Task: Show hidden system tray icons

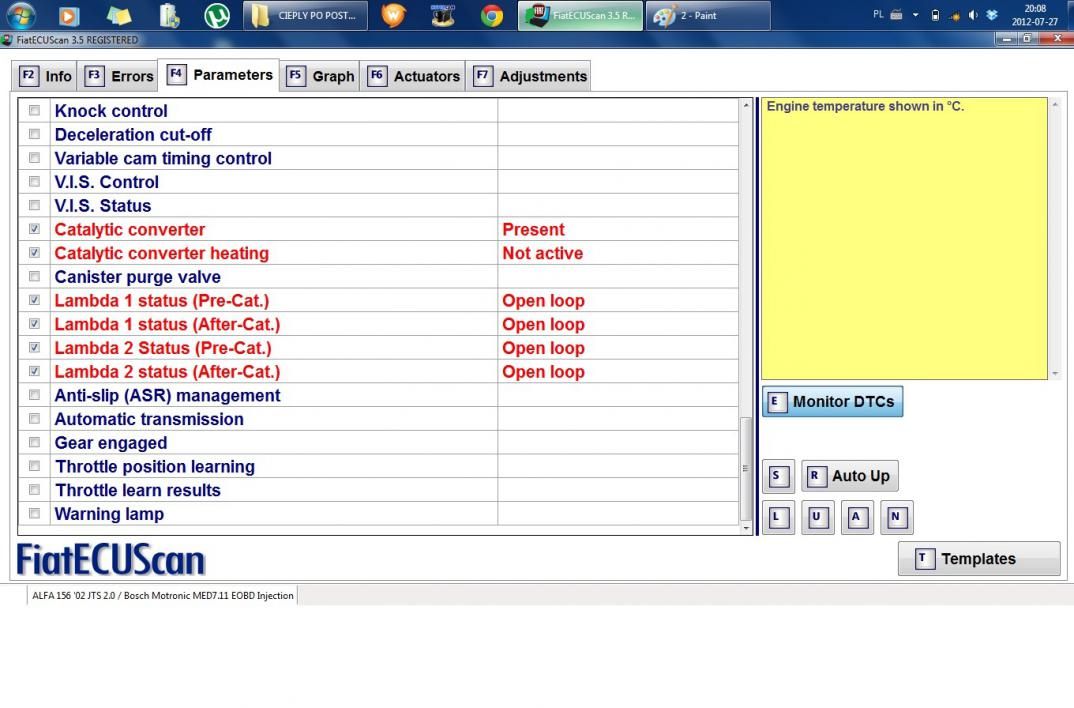Action: pos(915,15)
